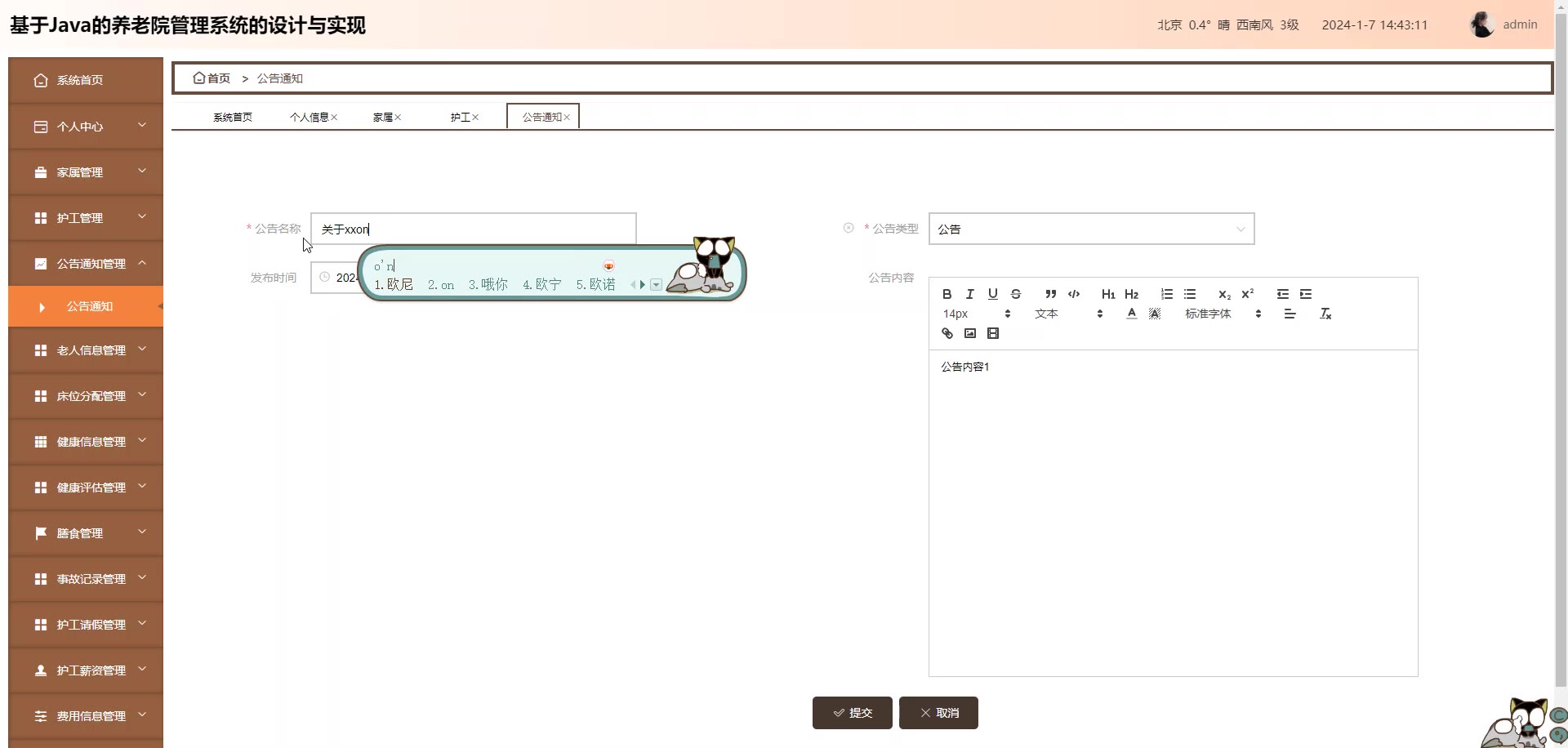
Task: Switch to the 系统首页 tab
Action: tap(233, 117)
